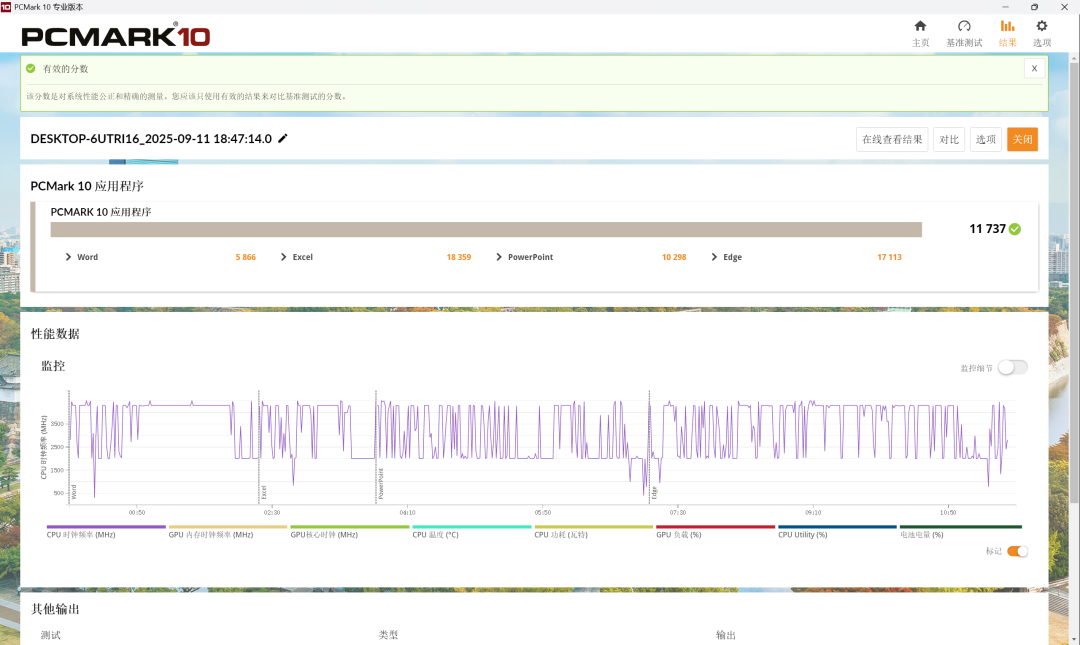The height and width of the screenshot is (645, 1080).
Task: Toggle the CPU 温度 (°C) legend item
Action: click(x=471, y=531)
